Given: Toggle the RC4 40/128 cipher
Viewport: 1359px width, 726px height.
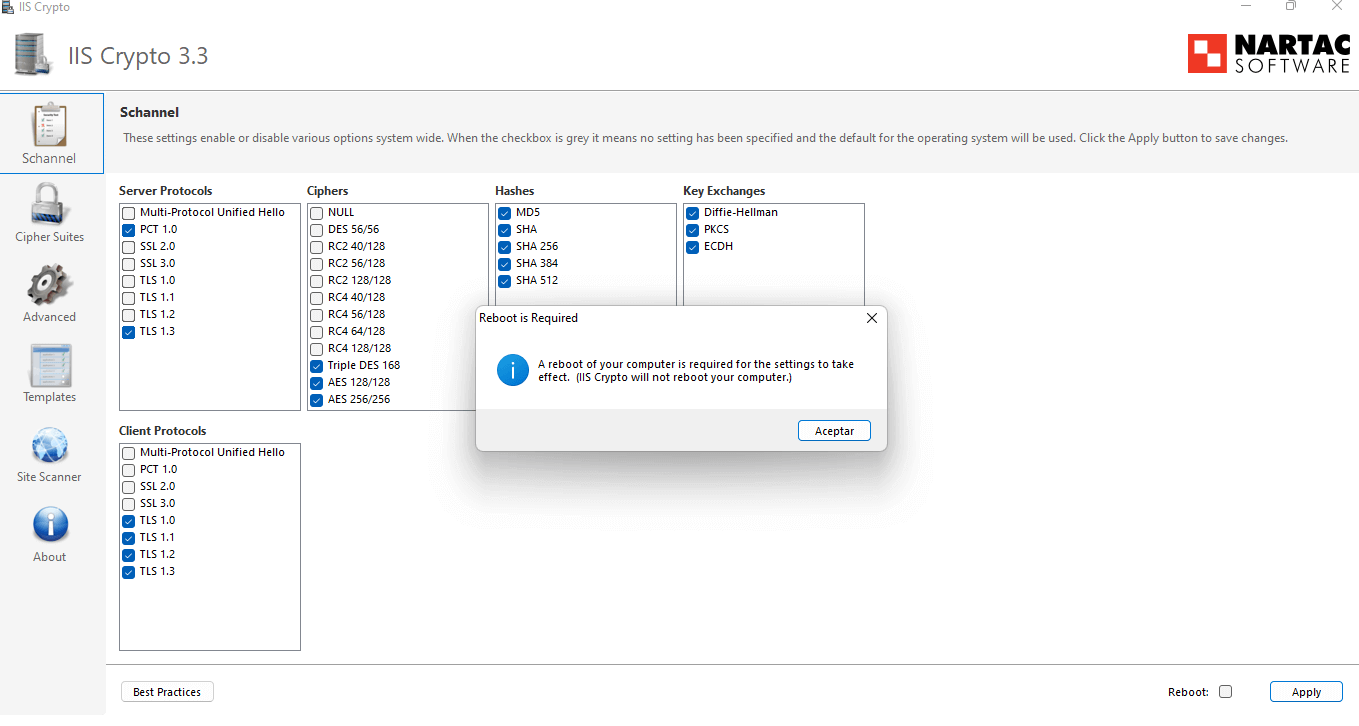Looking at the screenshot, I should 316,298.
